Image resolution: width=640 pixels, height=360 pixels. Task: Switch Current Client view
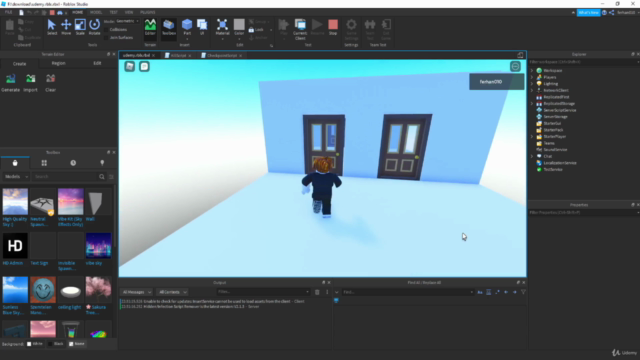click(x=300, y=29)
